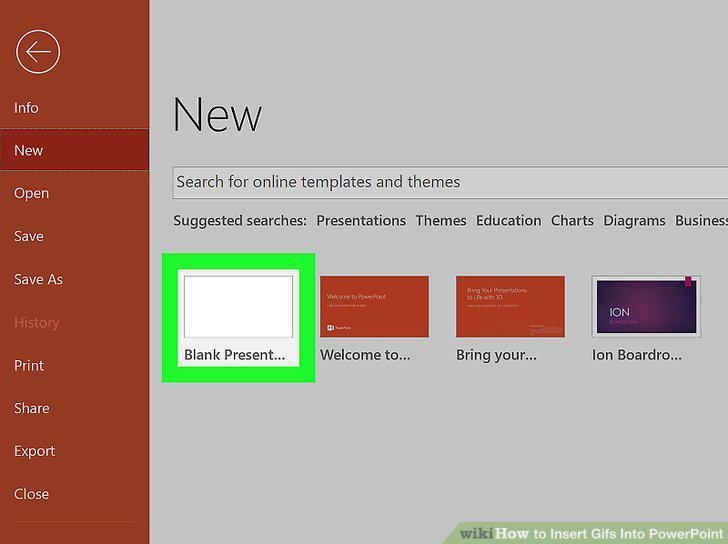Click the 'Ion Boardro...' caption

637,355
